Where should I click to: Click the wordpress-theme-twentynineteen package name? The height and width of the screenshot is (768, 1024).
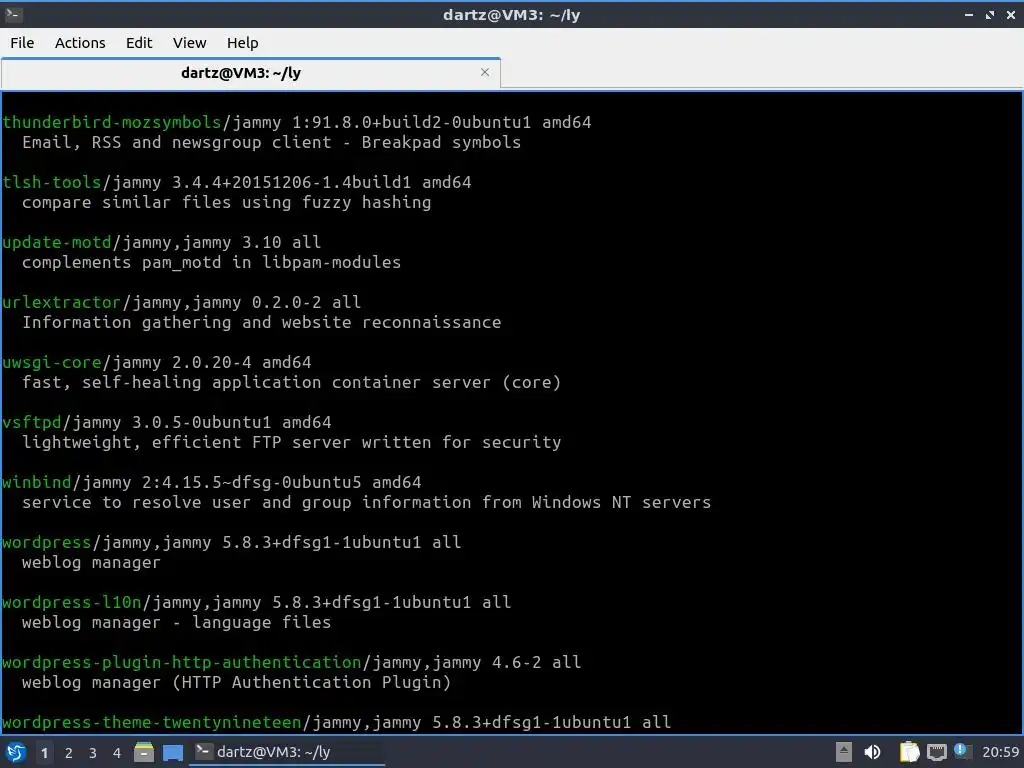point(152,723)
